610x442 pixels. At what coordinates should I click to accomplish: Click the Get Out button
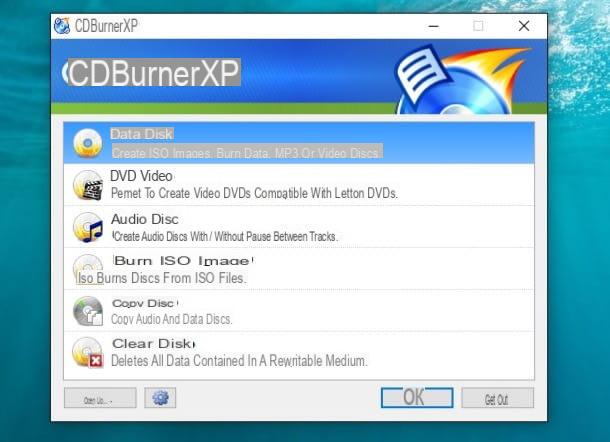[x=497, y=398]
